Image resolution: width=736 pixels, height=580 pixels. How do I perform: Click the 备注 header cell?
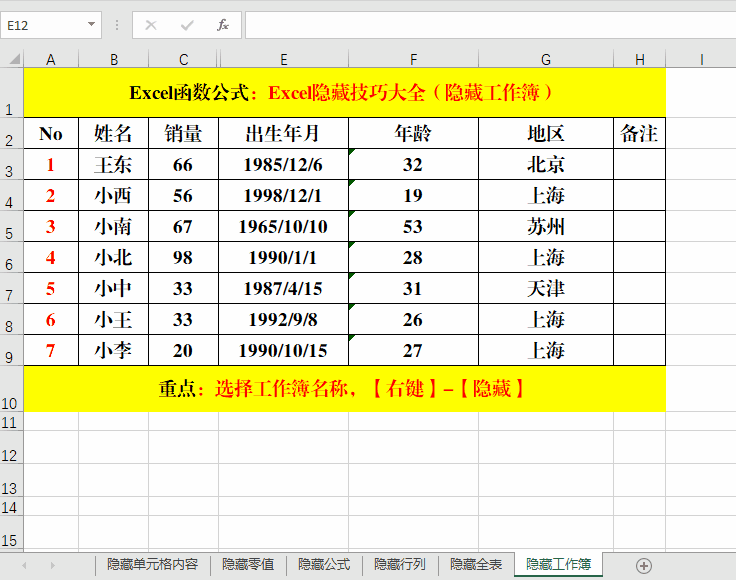(639, 133)
